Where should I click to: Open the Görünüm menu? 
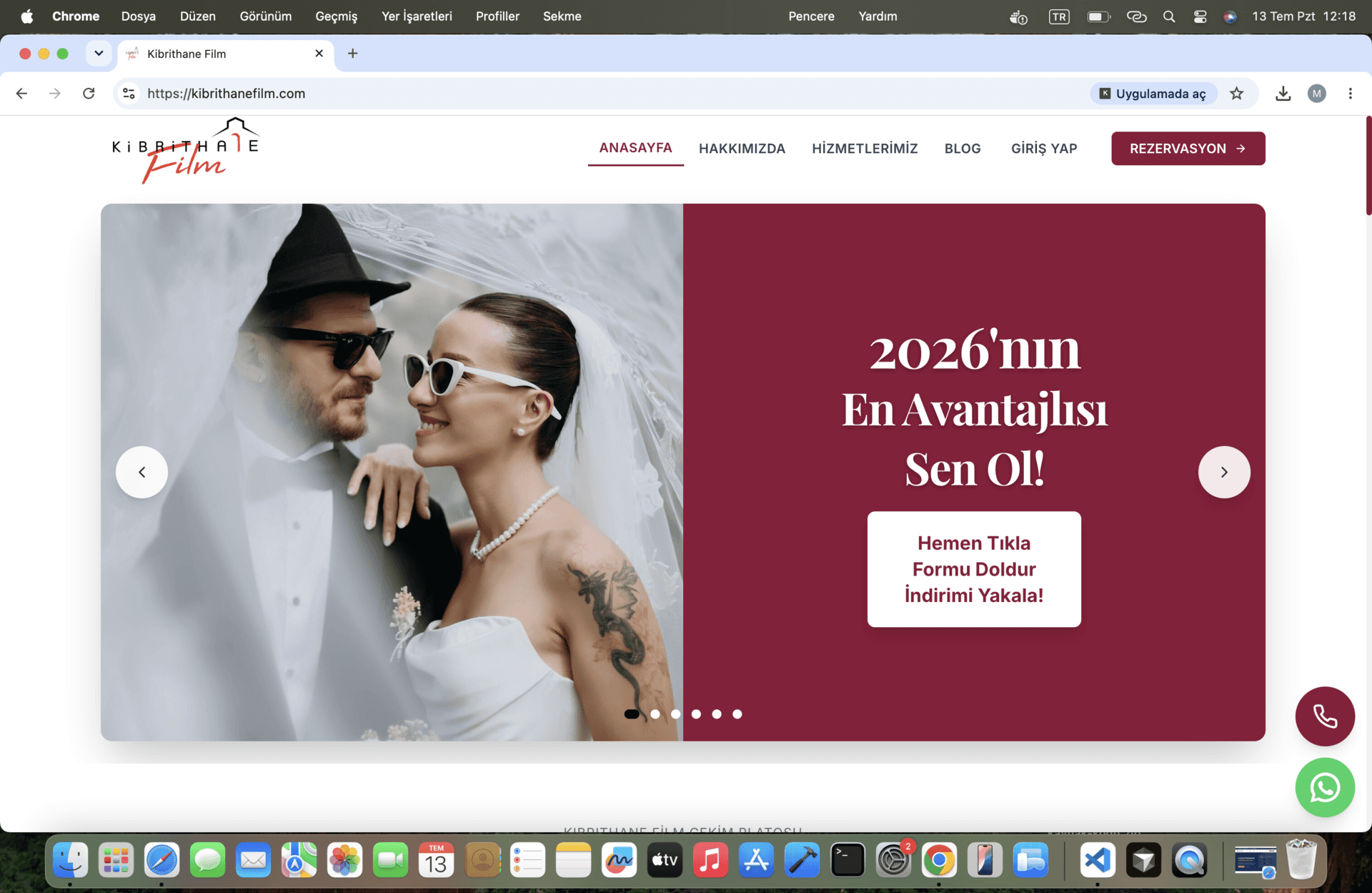(266, 16)
